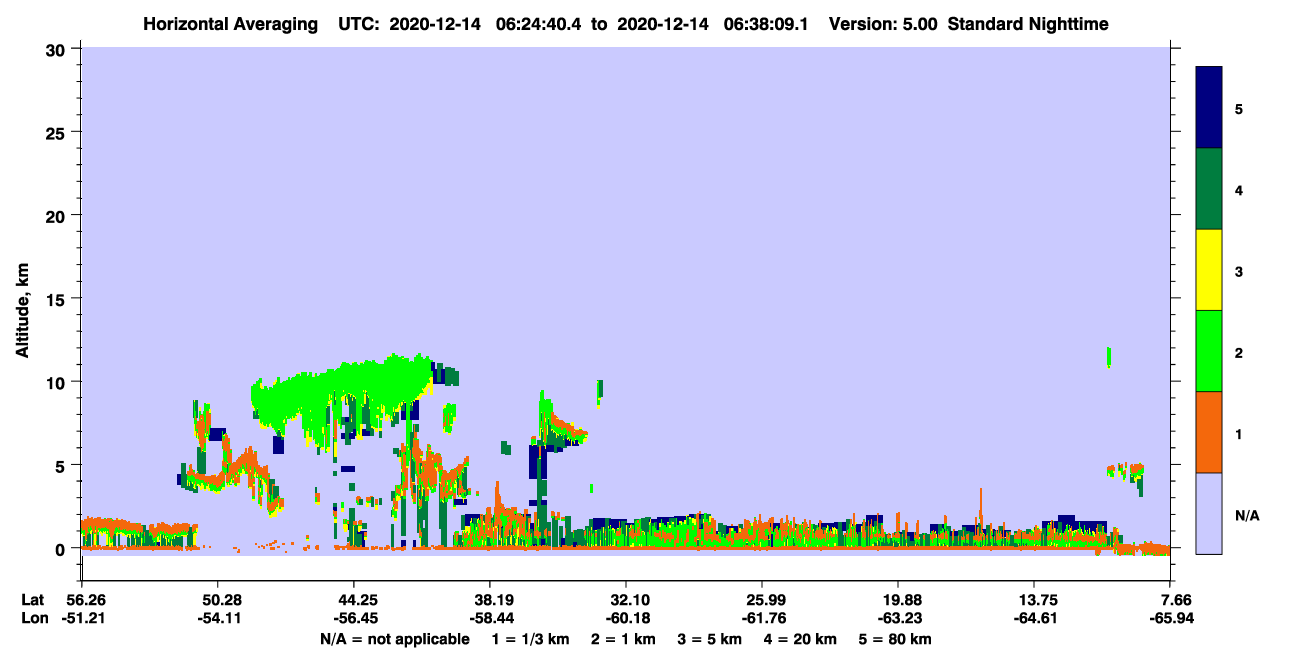Click longitude value -65.94
The width and height of the screenshot is (1300, 667).
[x=1173, y=618]
